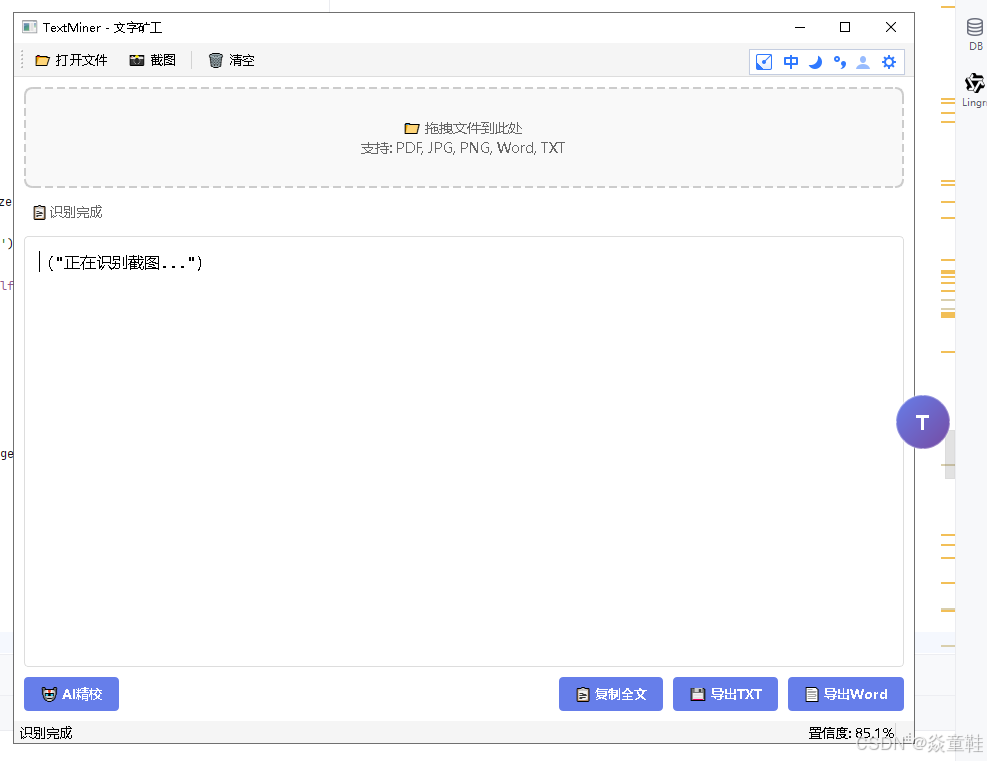
Task: Click the 打开文件 toolbar button
Action: [71, 60]
